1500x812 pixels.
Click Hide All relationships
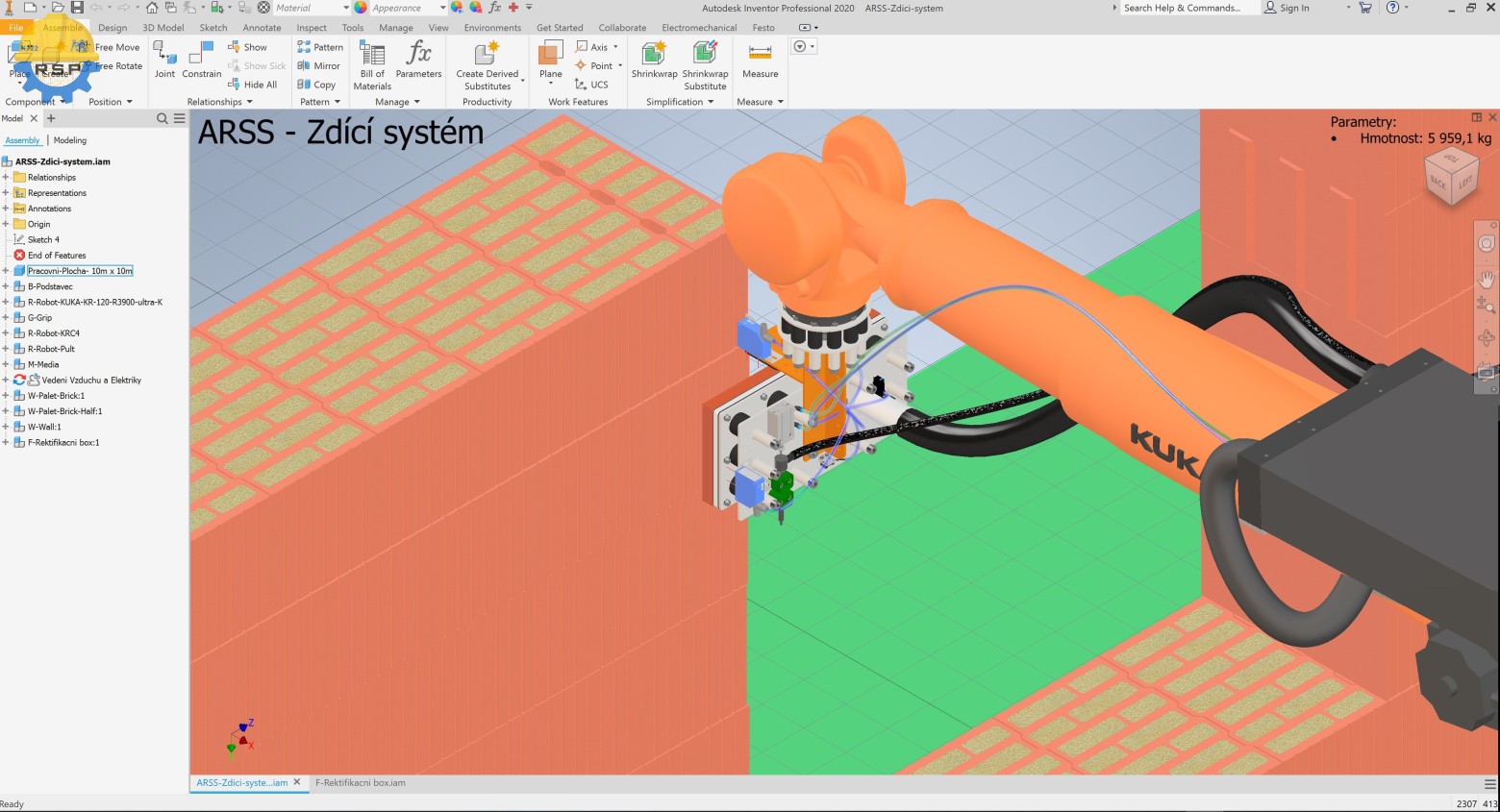[252, 85]
